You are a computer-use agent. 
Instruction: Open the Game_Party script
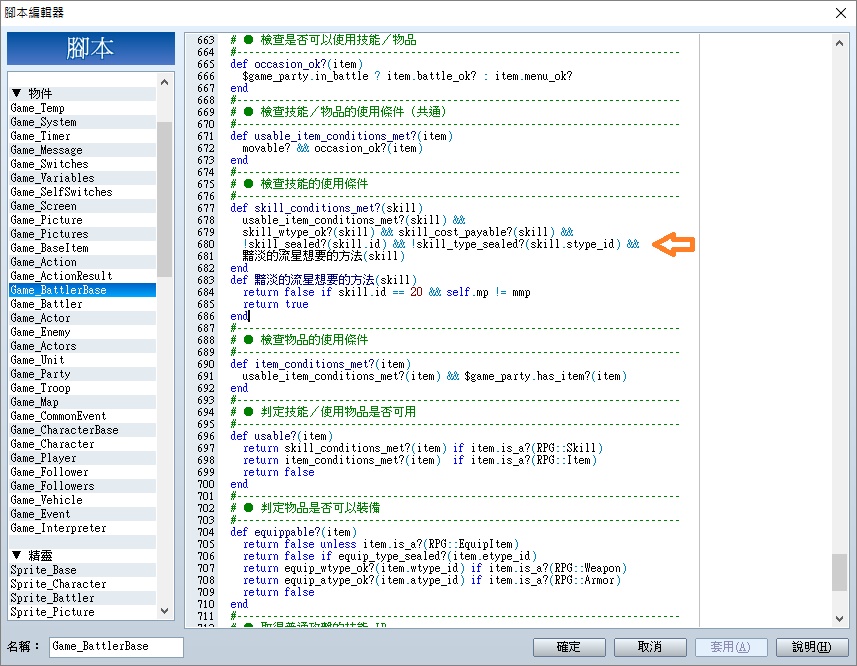pos(83,374)
